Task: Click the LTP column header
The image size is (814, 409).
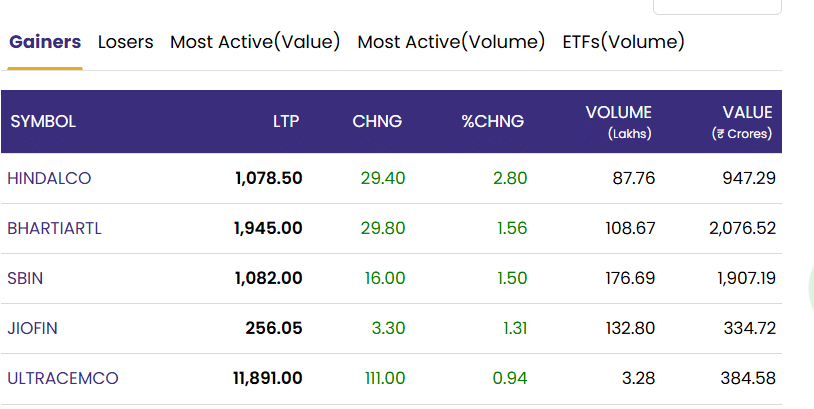Action: [286, 121]
